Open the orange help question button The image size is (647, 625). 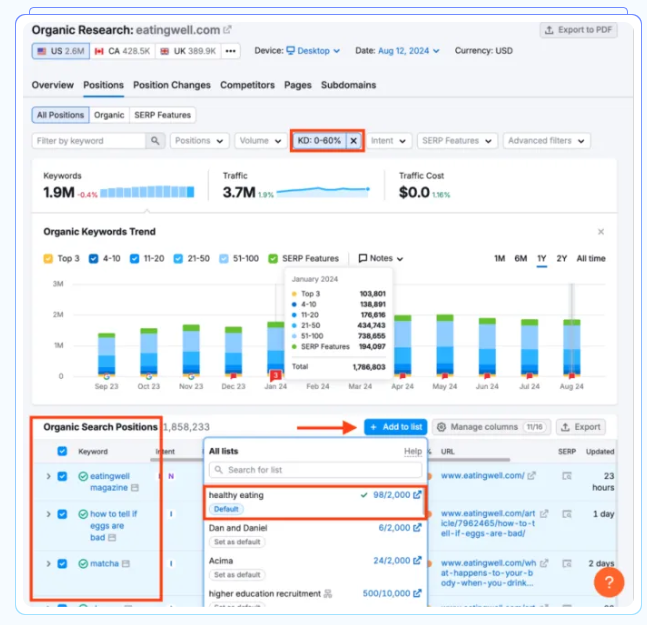pos(609,583)
